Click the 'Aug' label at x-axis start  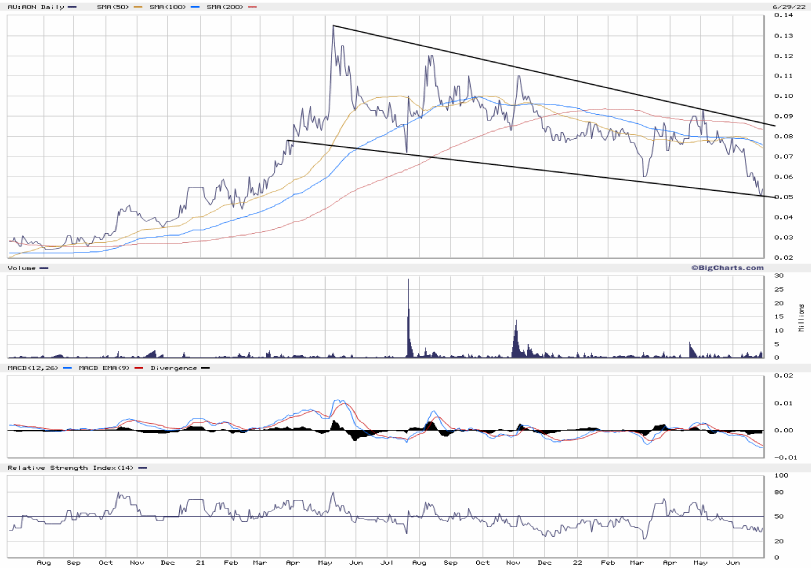(43, 564)
